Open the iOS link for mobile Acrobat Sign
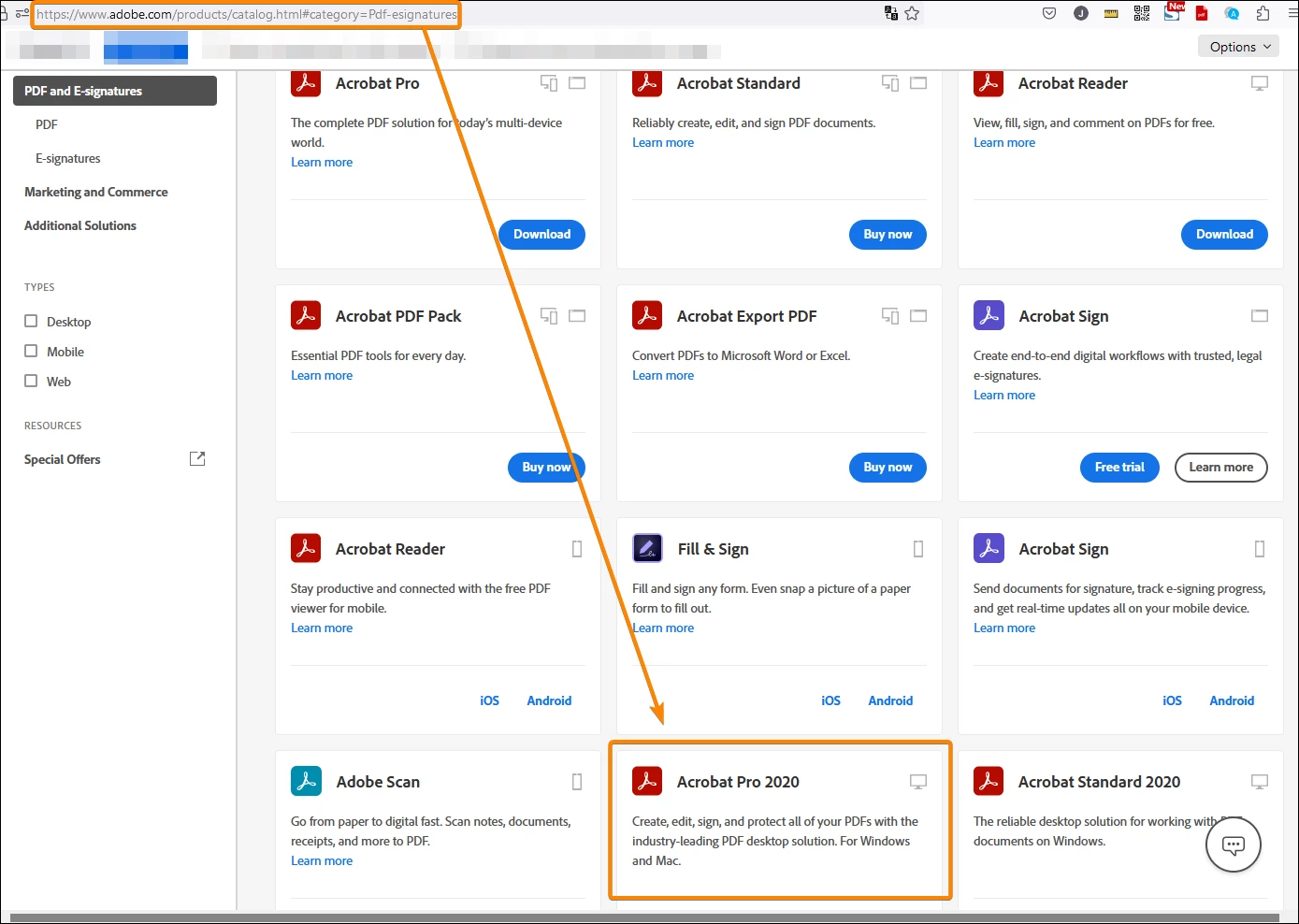Viewport: 1299px width, 924px height. click(x=1173, y=700)
